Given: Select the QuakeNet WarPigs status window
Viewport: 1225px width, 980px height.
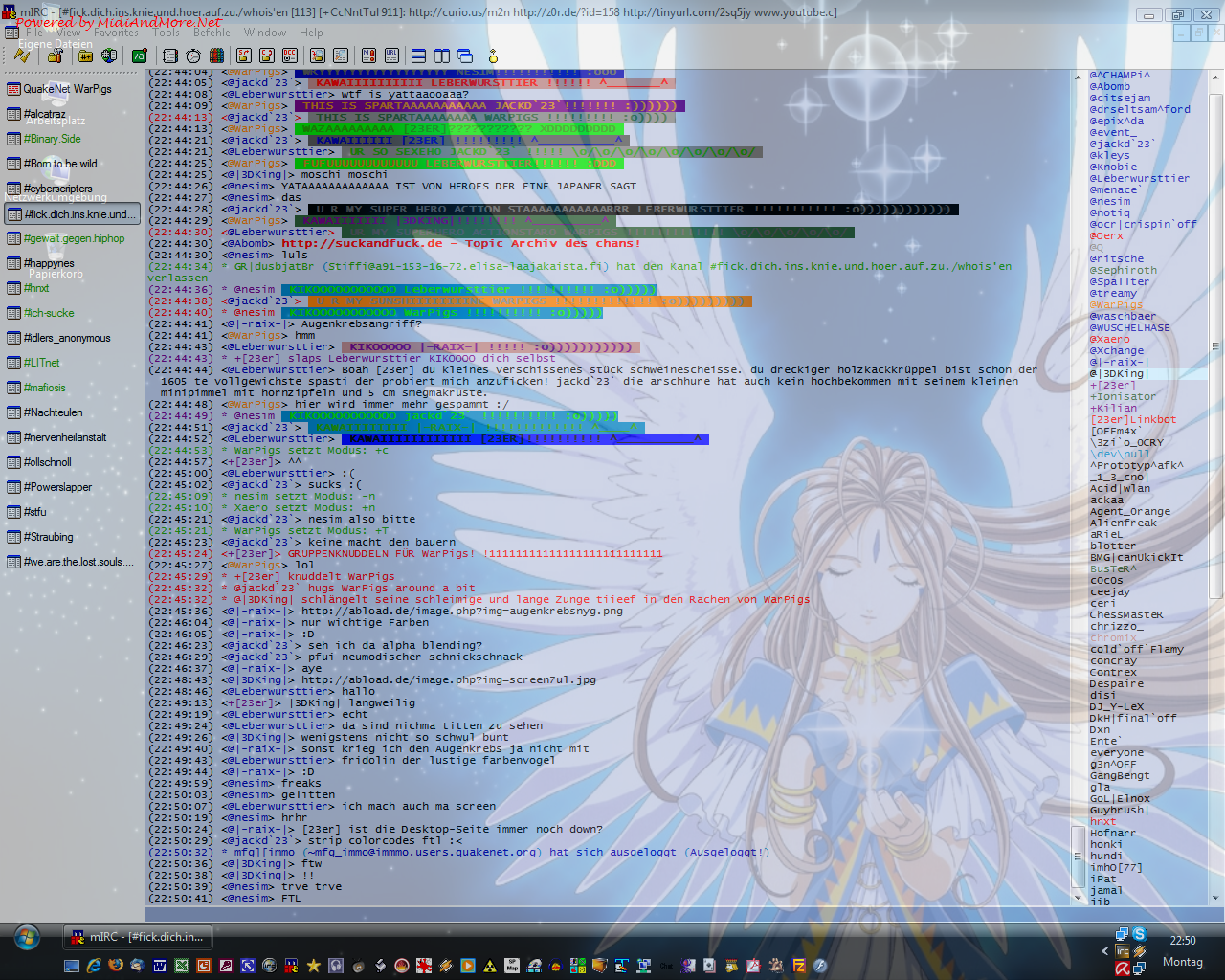Looking at the screenshot, I should click(67, 89).
